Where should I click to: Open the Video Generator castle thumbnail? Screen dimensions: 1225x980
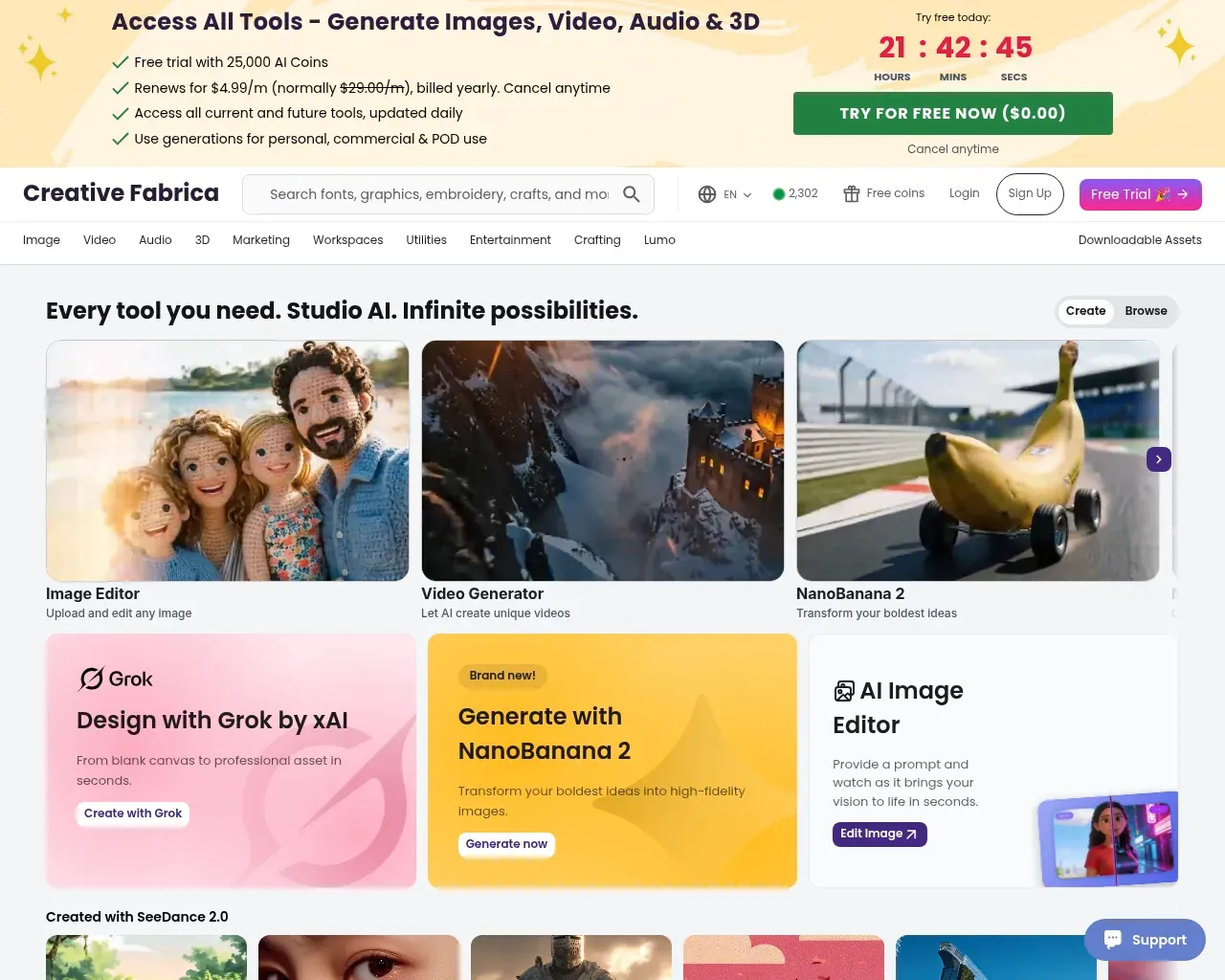603,460
